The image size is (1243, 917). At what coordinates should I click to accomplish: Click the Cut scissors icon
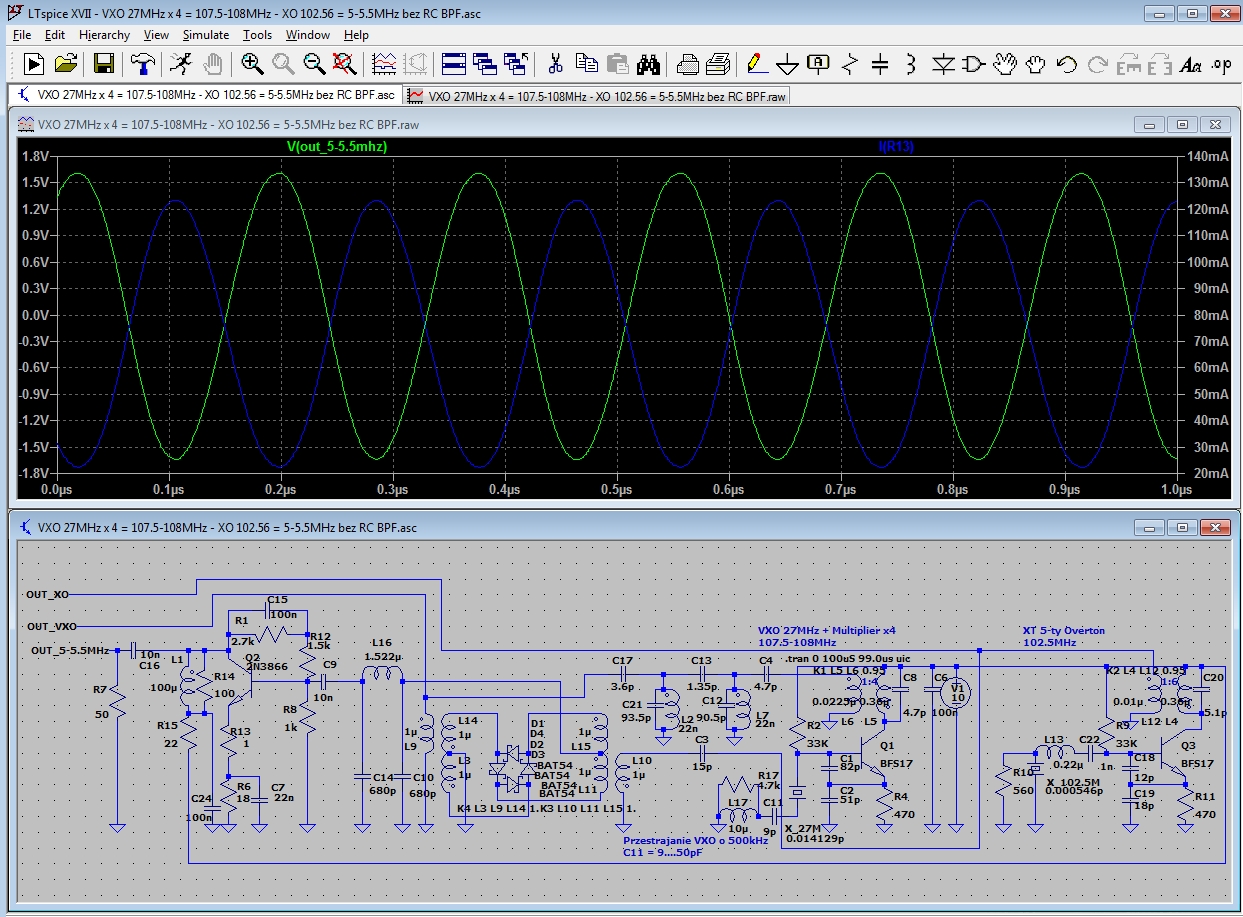555,65
